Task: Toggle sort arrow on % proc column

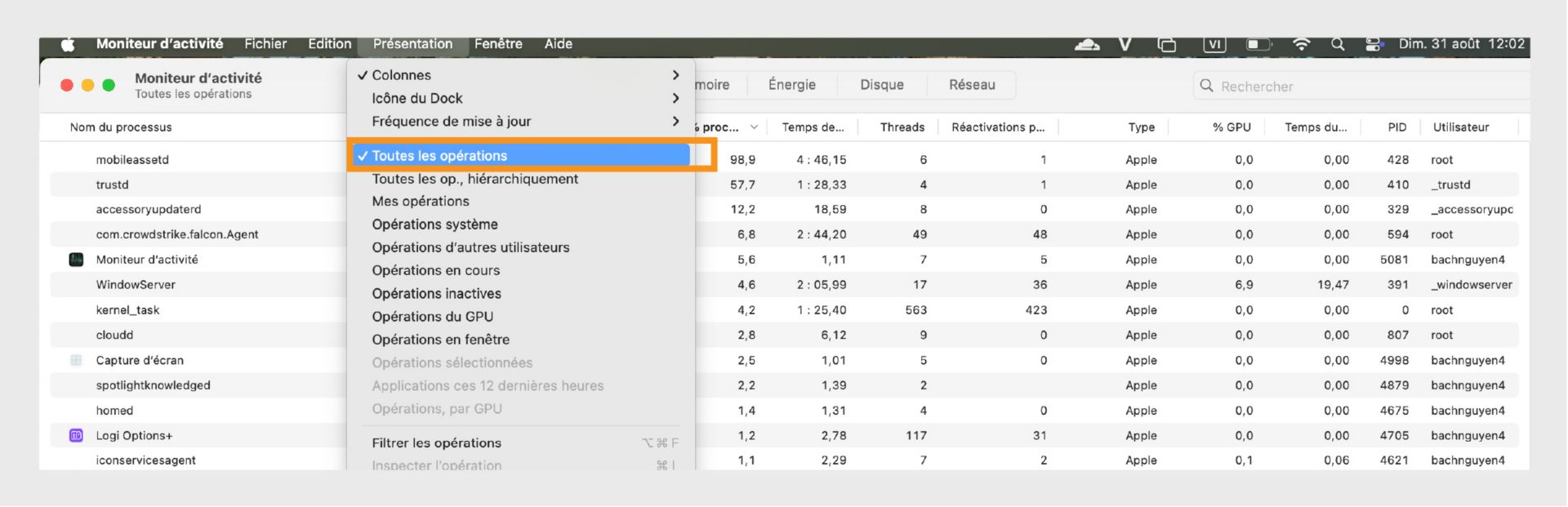Action: (754, 127)
